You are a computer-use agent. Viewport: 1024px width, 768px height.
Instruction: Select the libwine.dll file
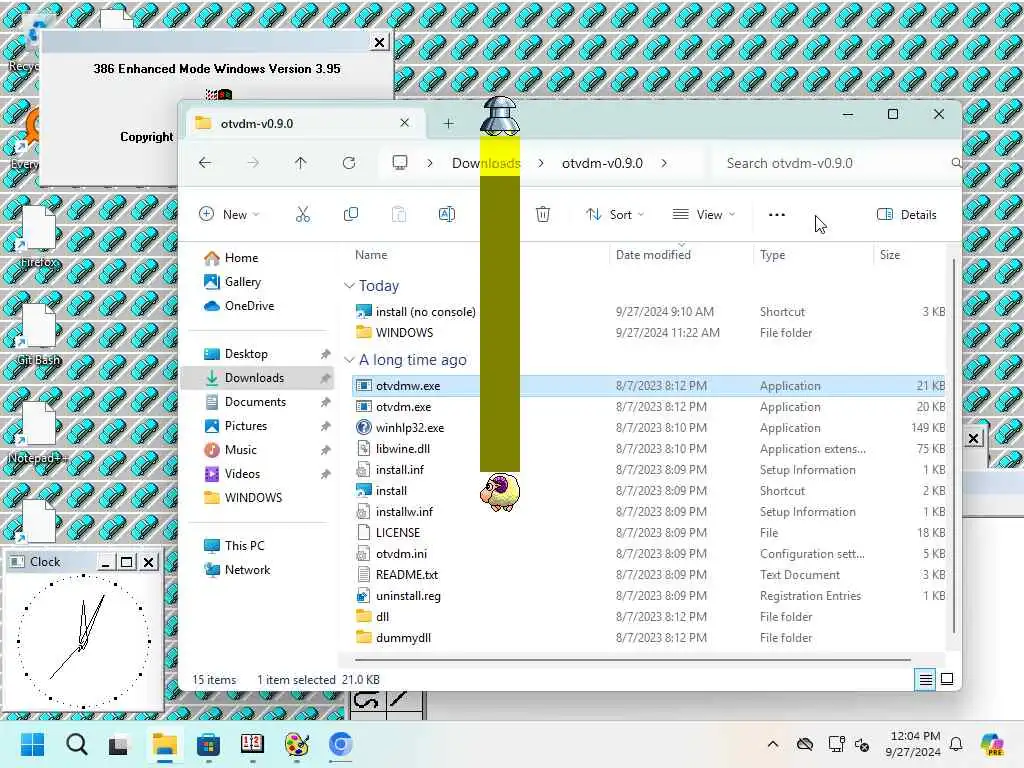pos(648,449)
